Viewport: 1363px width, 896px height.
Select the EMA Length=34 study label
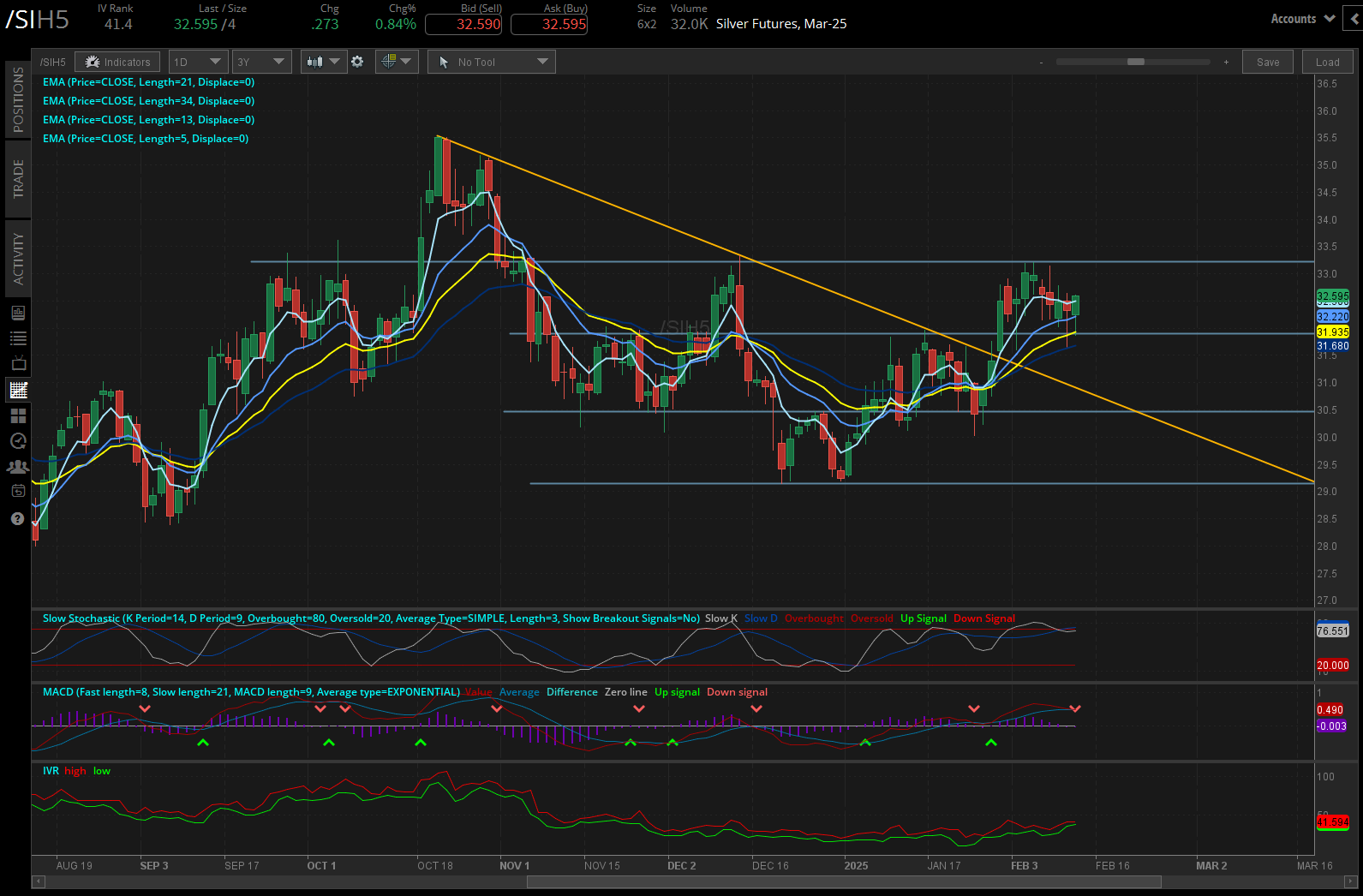tap(149, 101)
